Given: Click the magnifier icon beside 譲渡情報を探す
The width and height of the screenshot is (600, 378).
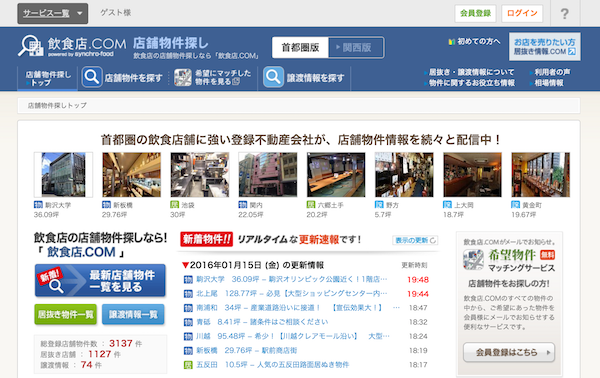Looking at the screenshot, I should coord(273,77).
